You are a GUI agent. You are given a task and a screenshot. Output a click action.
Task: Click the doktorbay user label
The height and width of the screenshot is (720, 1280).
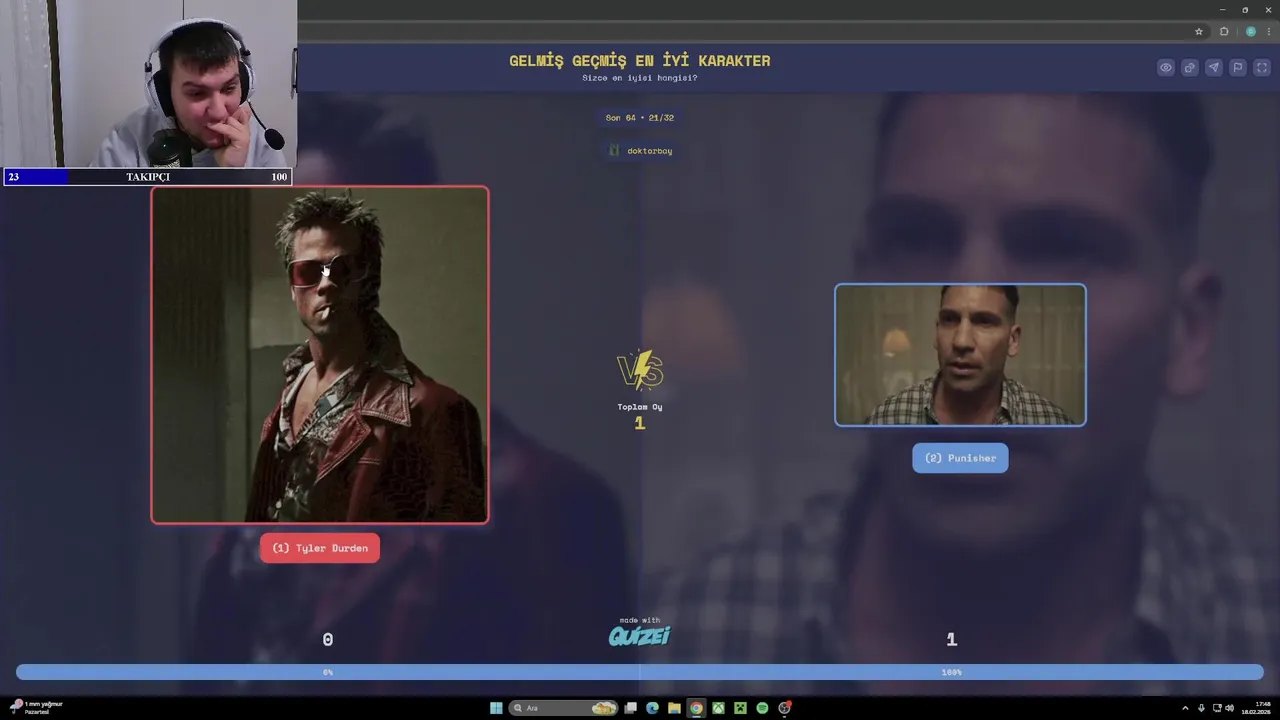[x=640, y=150]
